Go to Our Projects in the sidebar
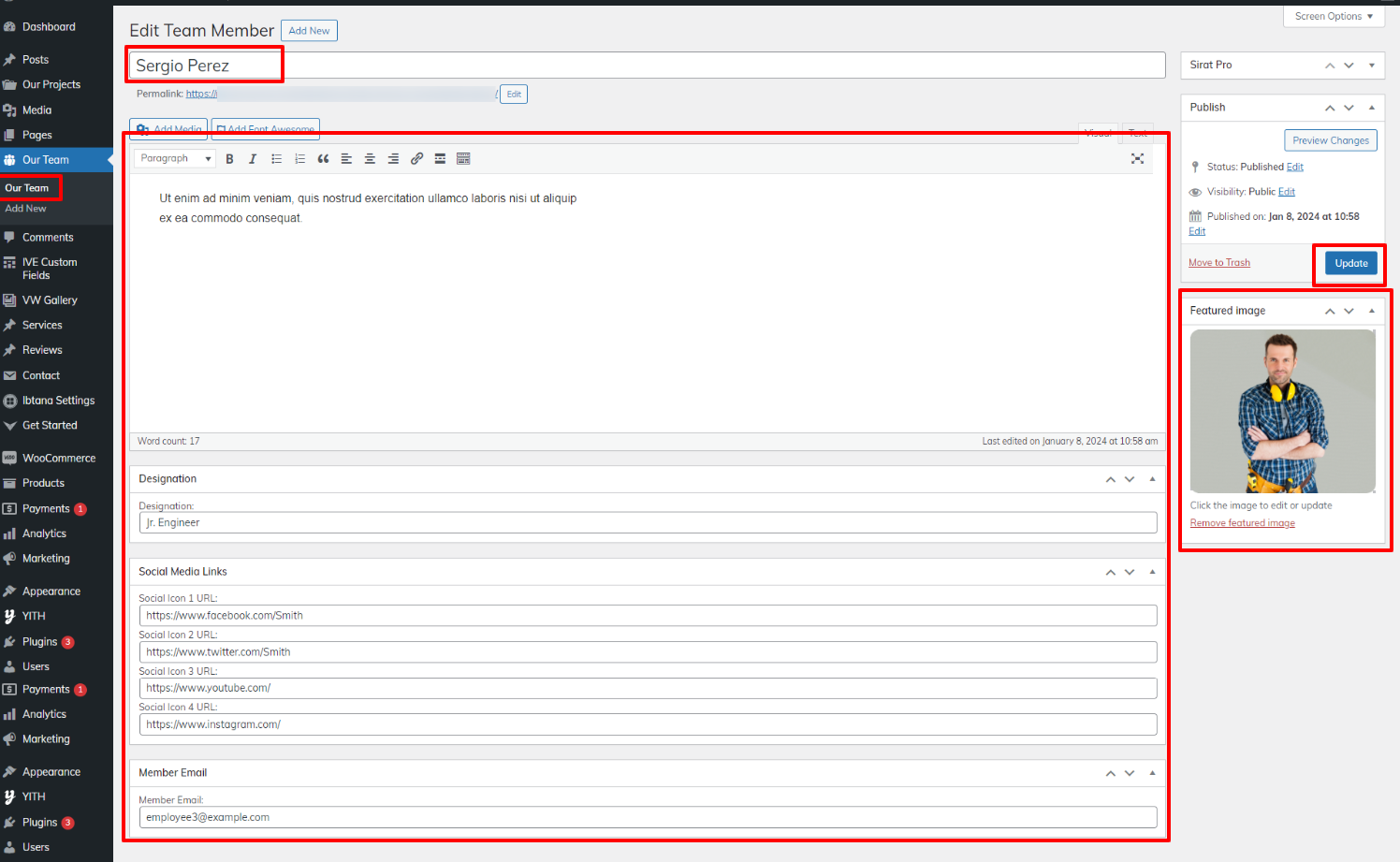1400x862 pixels. 51,84
